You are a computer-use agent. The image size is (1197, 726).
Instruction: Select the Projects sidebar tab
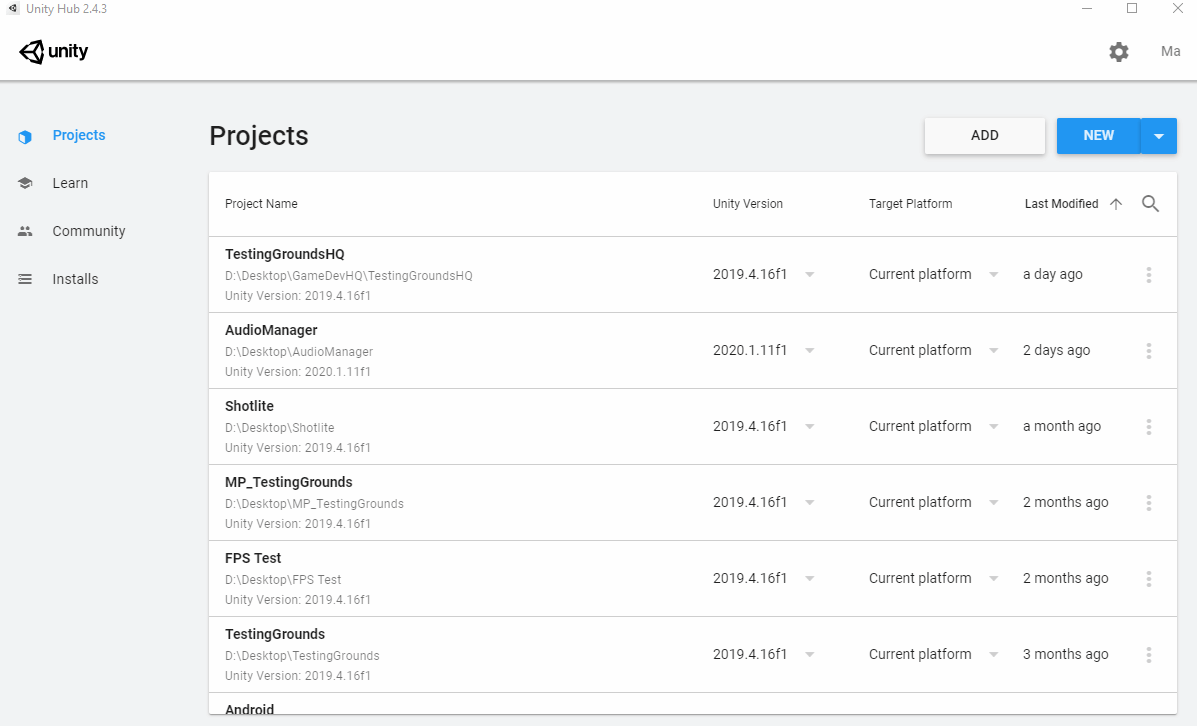click(78, 135)
